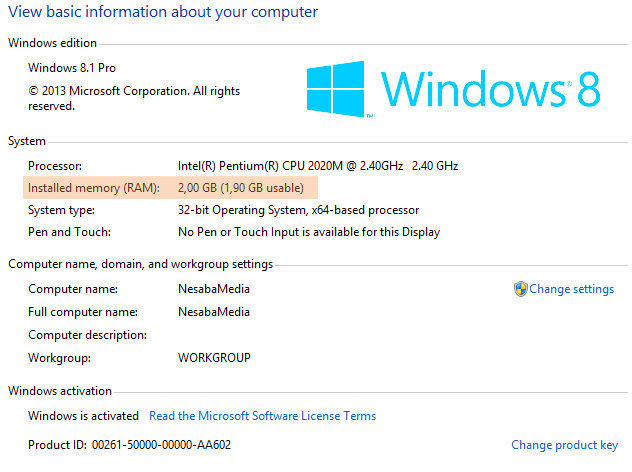Click the View basic information heading
Screen dimensions: 632x472
(x=163, y=12)
